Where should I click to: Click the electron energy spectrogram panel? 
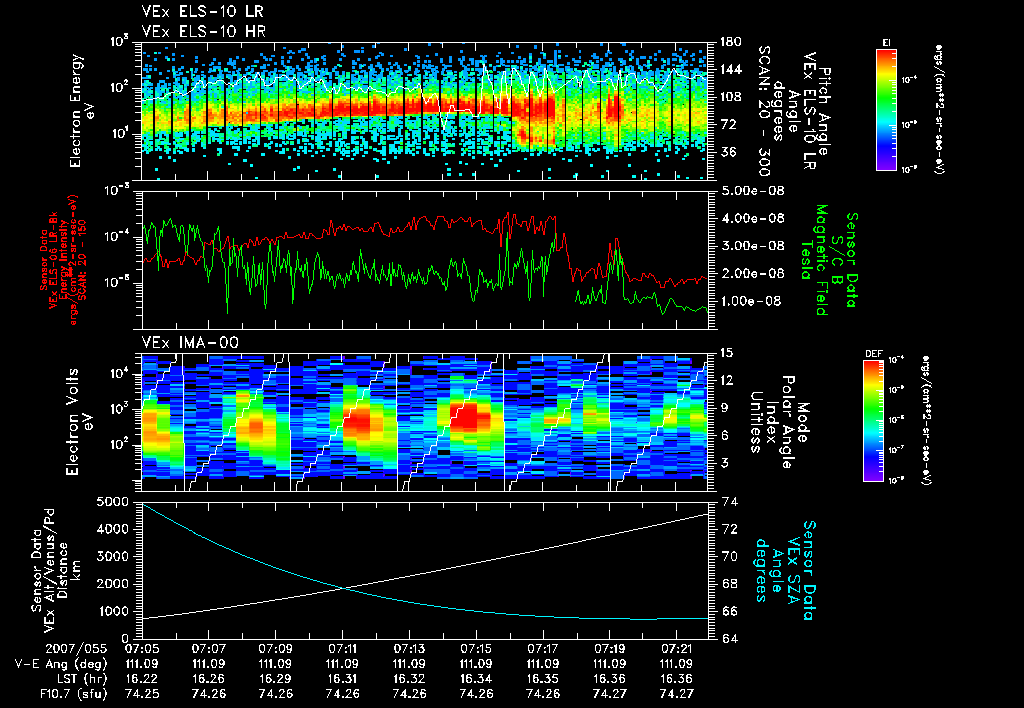[425, 112]
